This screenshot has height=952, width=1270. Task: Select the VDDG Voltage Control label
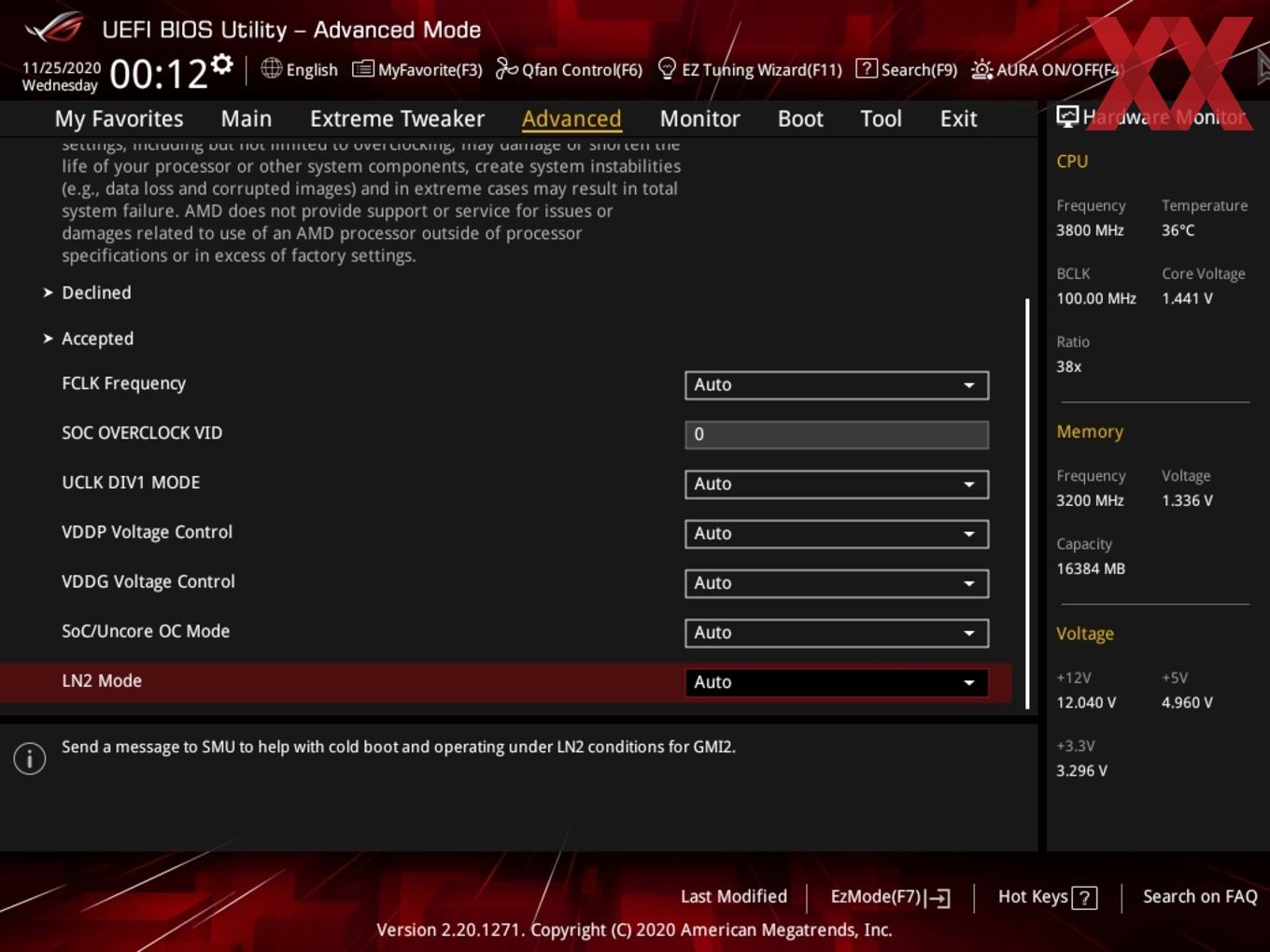point(148,581)
